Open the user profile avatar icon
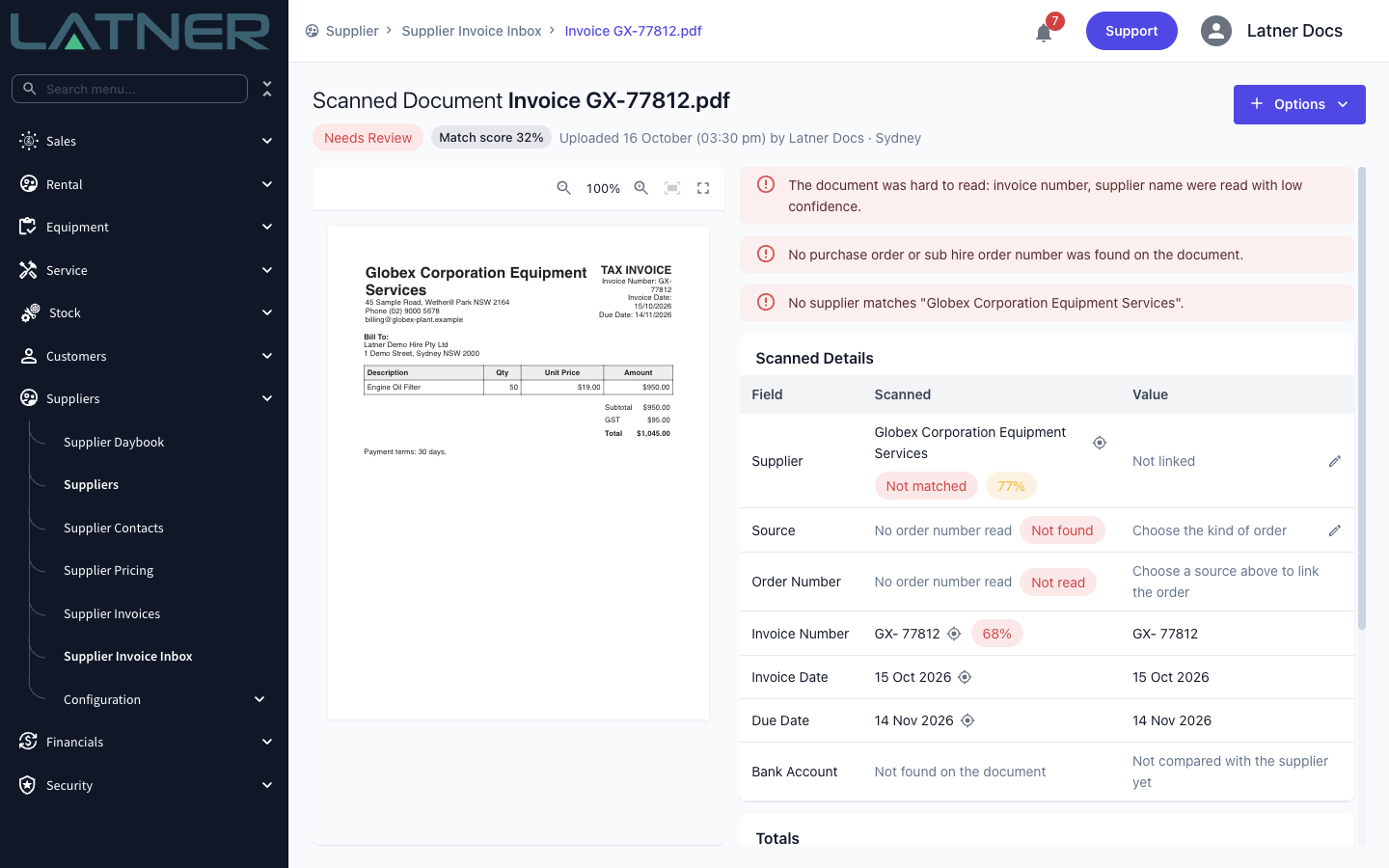 point(1216,31)
